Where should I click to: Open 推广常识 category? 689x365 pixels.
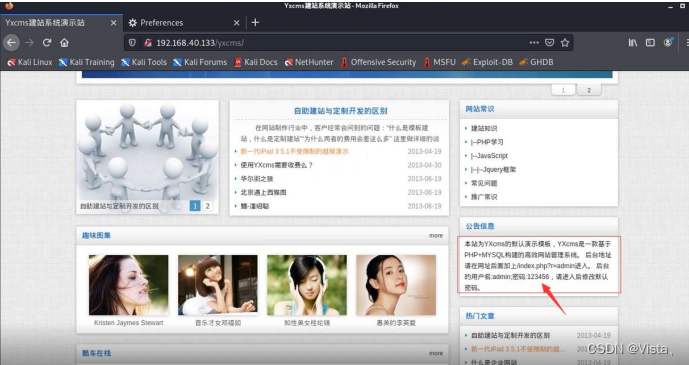pos(484,197)
